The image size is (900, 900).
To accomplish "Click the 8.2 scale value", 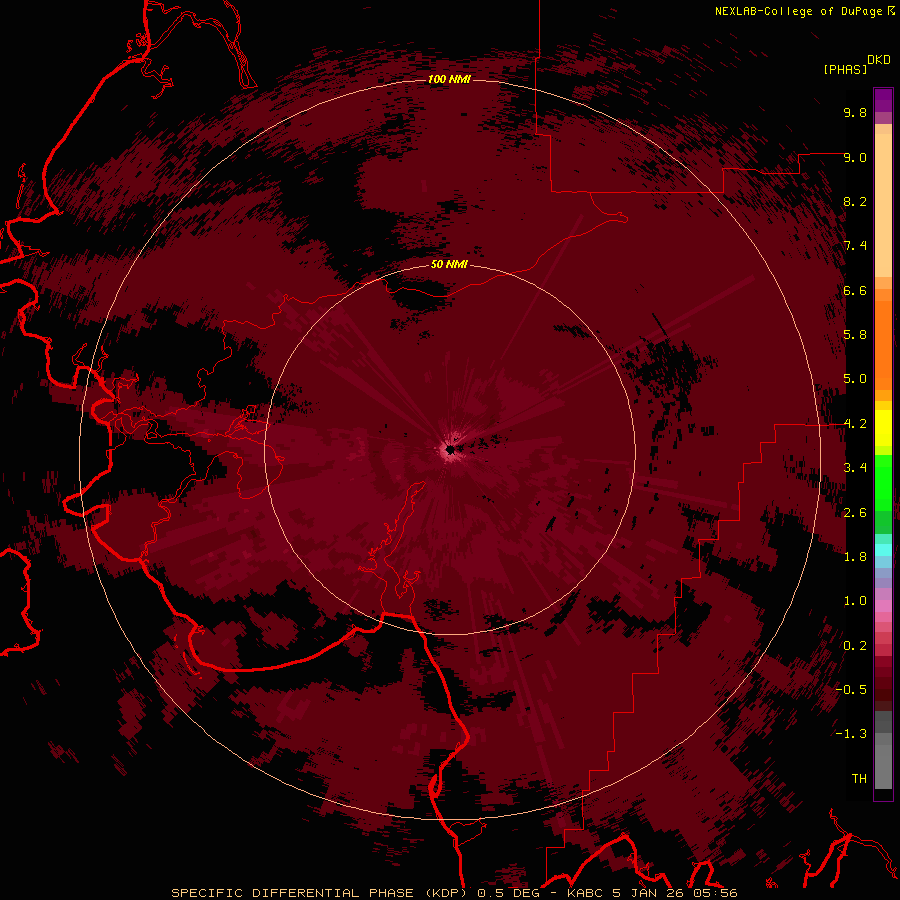I will (855, 201).
